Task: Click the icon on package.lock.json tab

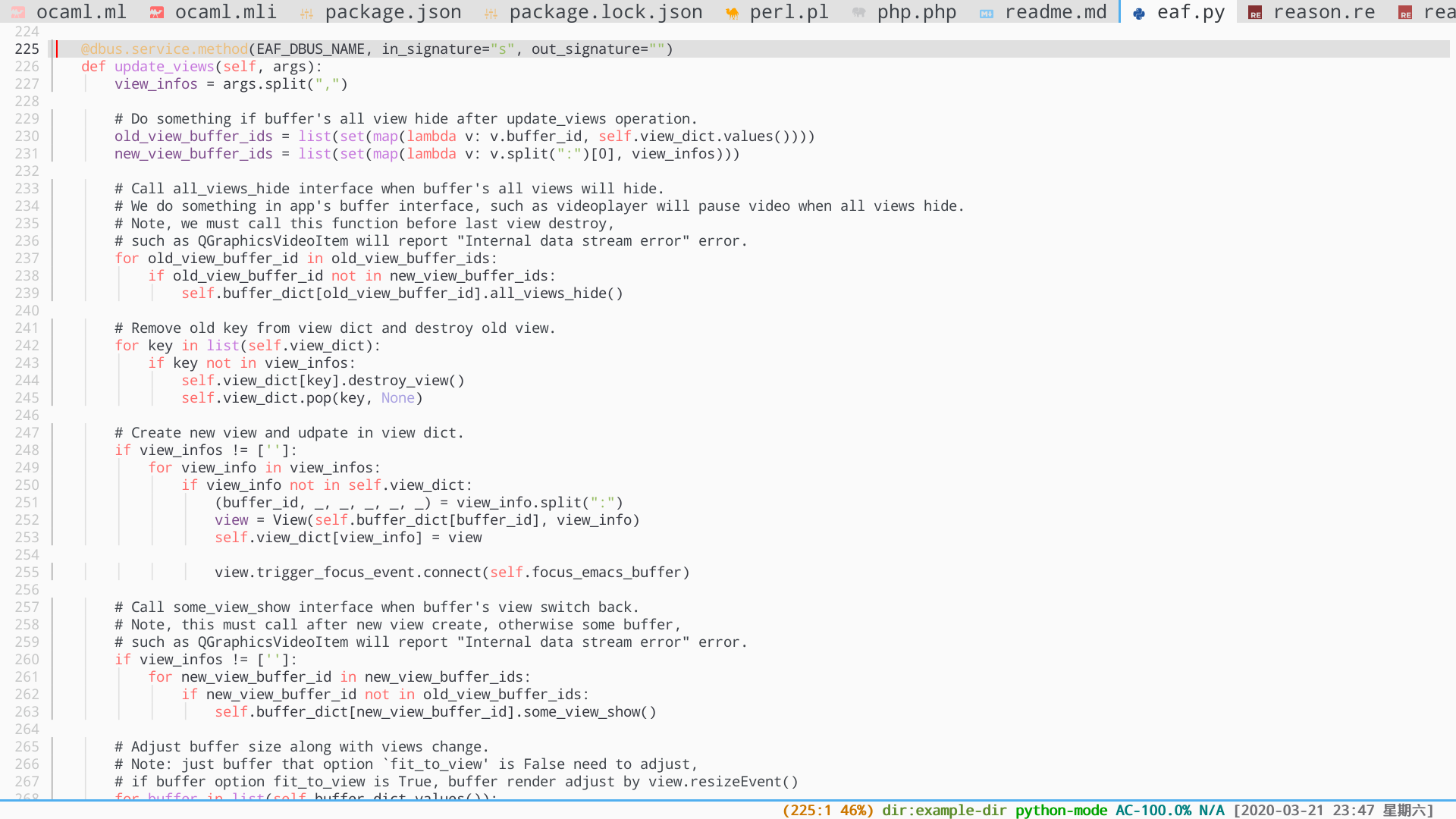Action: tap(491, 14)
